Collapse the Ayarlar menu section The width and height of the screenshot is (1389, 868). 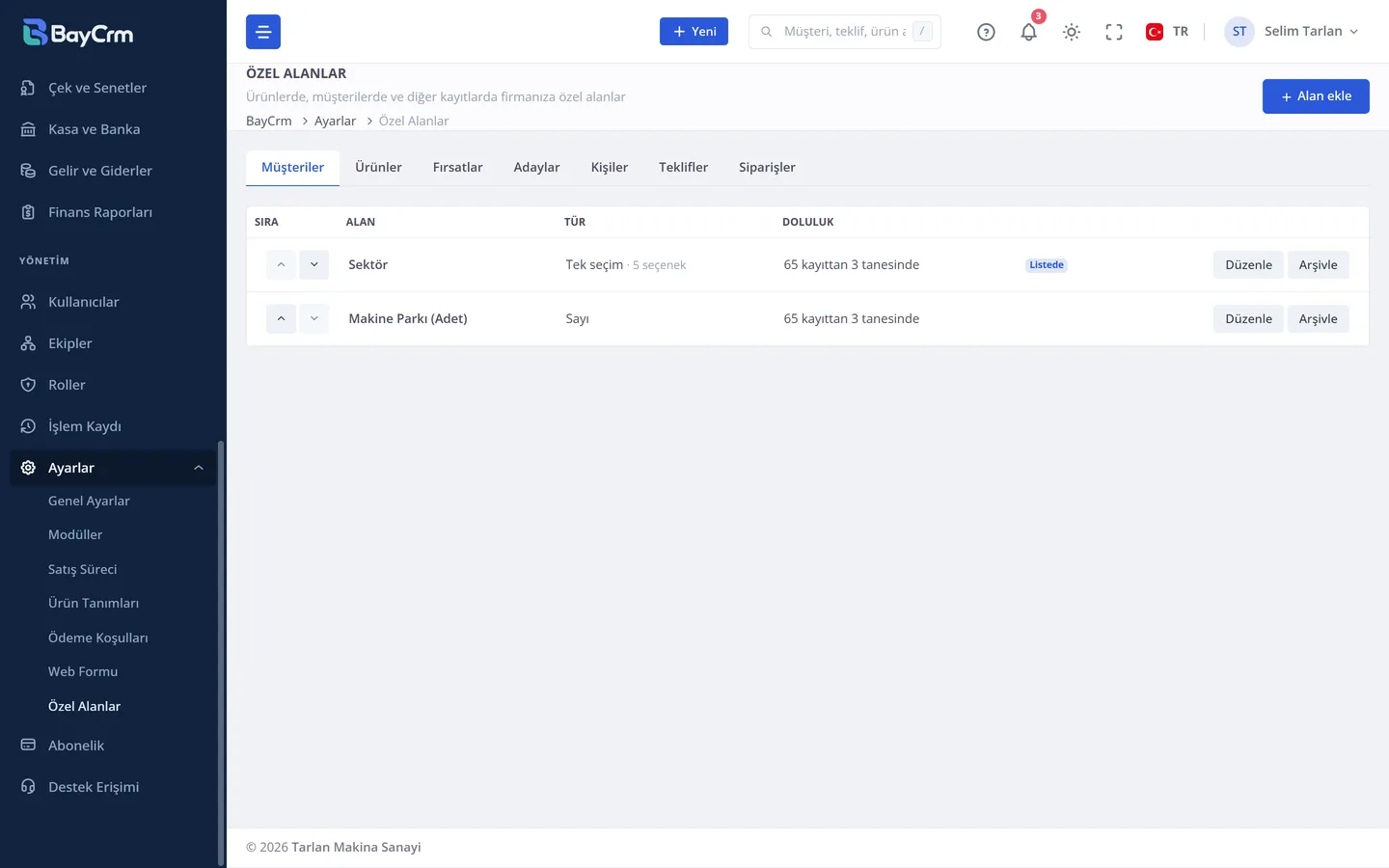[113, 468]
